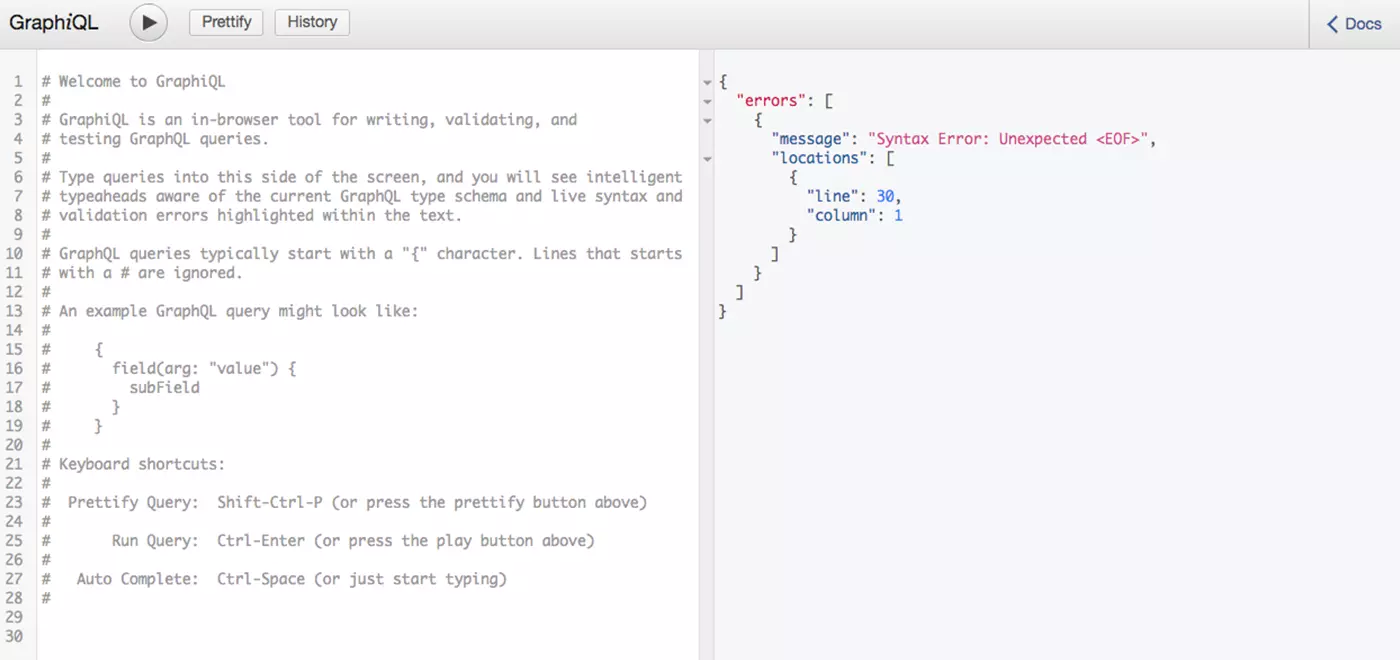Click the "message" key in the result

click(x=810, y=139)
